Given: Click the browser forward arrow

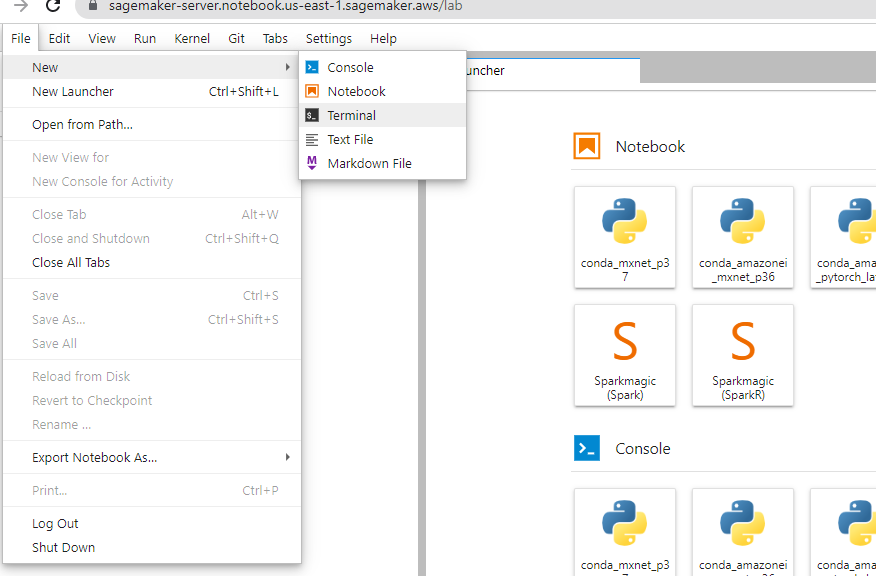Looking at the screenshot, I should pyautogui.click(x=21, y=6).
